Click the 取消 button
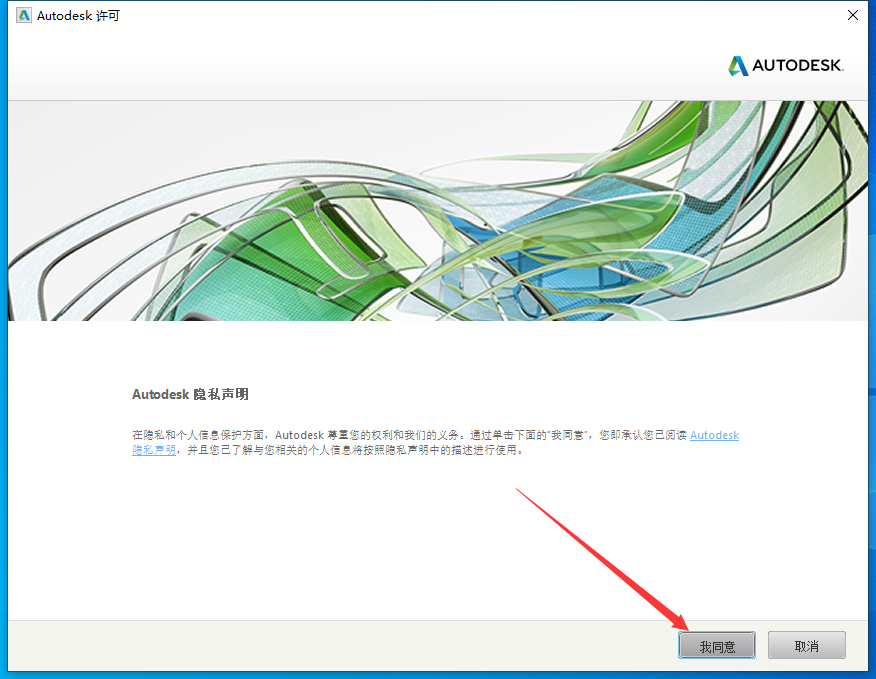This screenshot has width=876, height=679. (806, 646)
